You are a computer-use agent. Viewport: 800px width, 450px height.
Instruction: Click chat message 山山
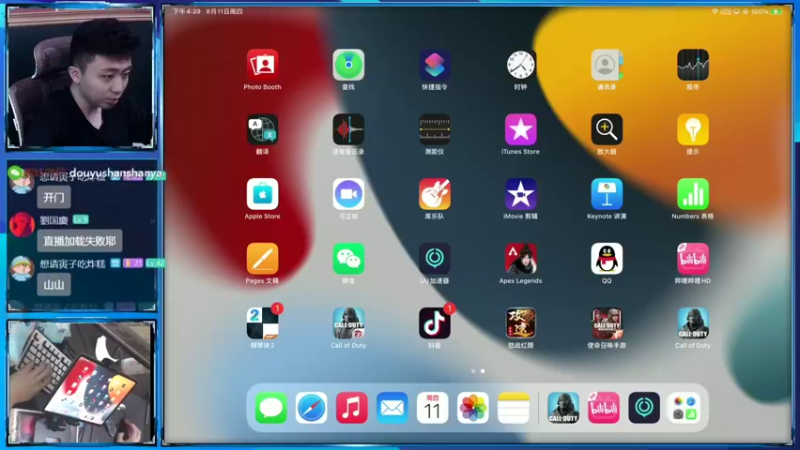click(54, 285)
